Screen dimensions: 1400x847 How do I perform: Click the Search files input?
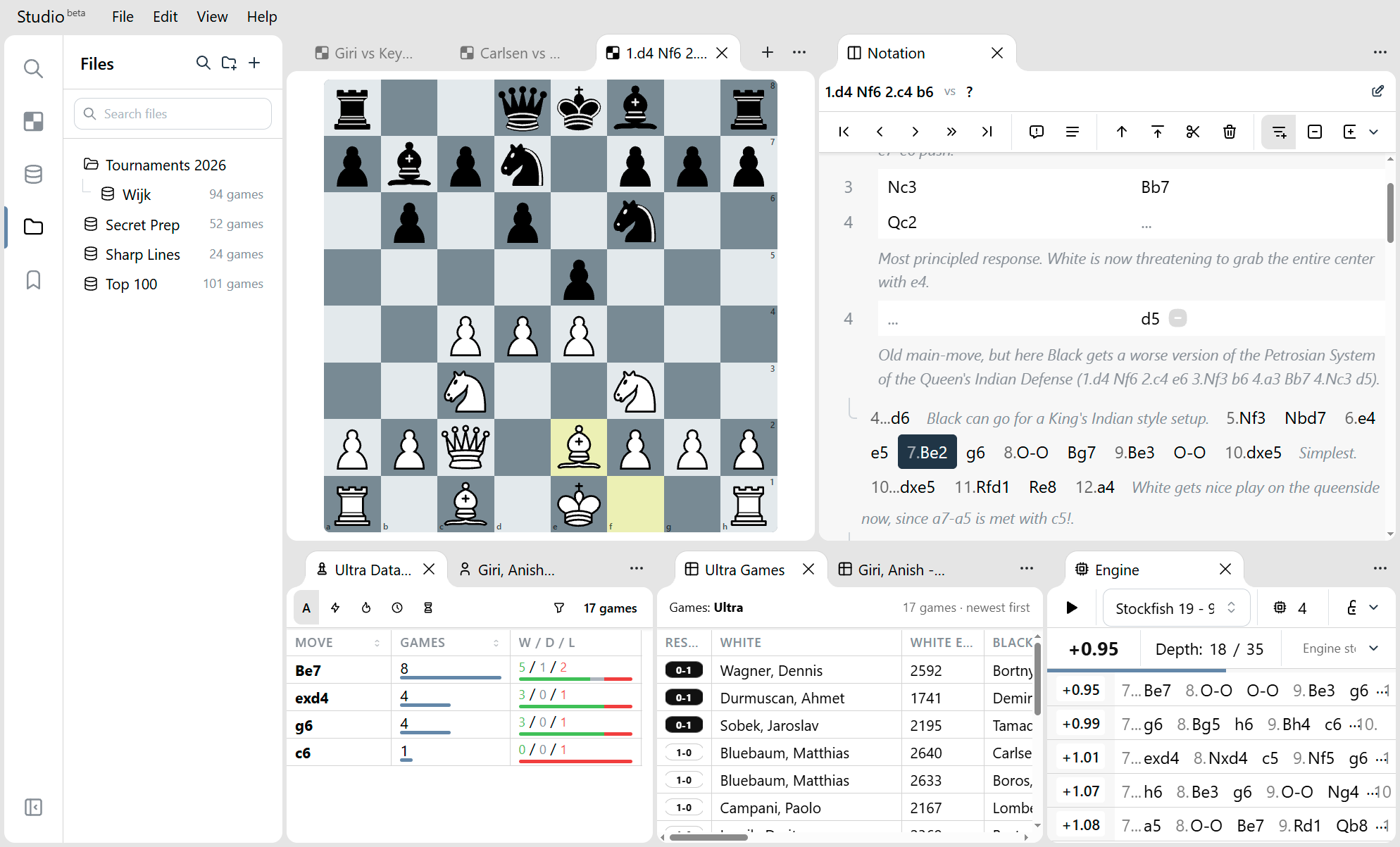click(173, 113)
